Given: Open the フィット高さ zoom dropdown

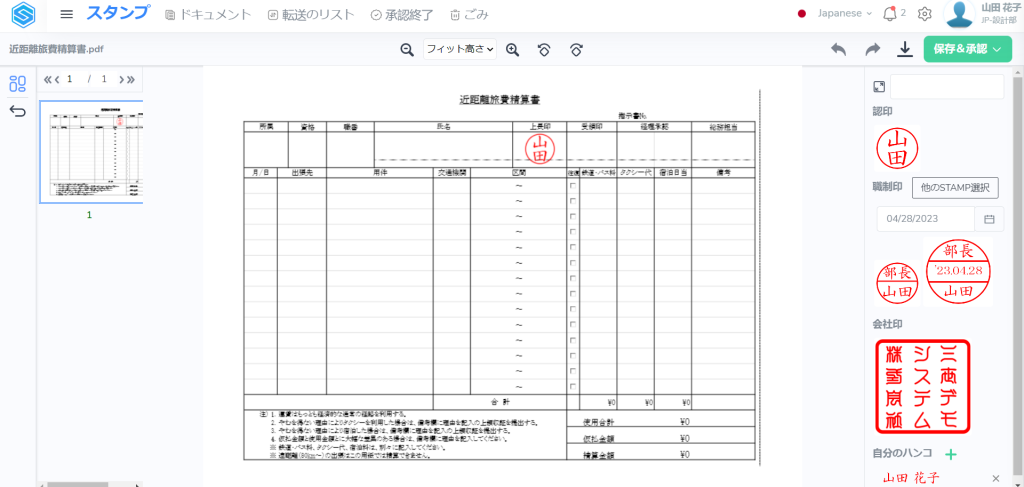Looking at the screenshot, I should [x=460, y=49].
